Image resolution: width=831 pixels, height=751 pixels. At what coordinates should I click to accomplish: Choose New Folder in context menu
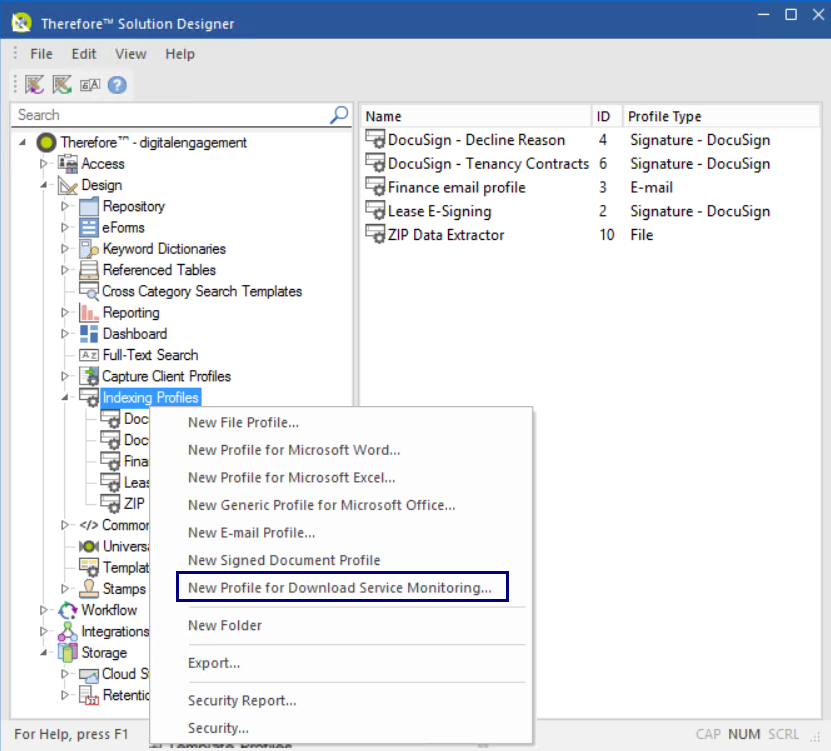coord(341,625)
